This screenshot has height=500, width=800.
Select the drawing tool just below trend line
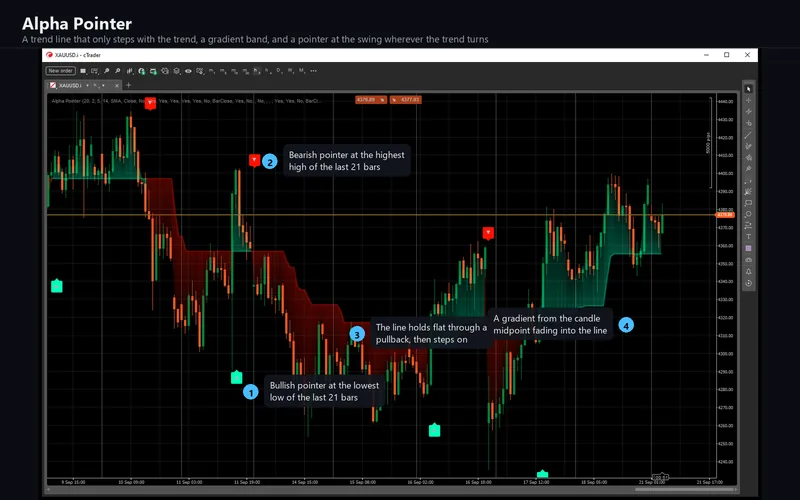click(x=748, y=146)
